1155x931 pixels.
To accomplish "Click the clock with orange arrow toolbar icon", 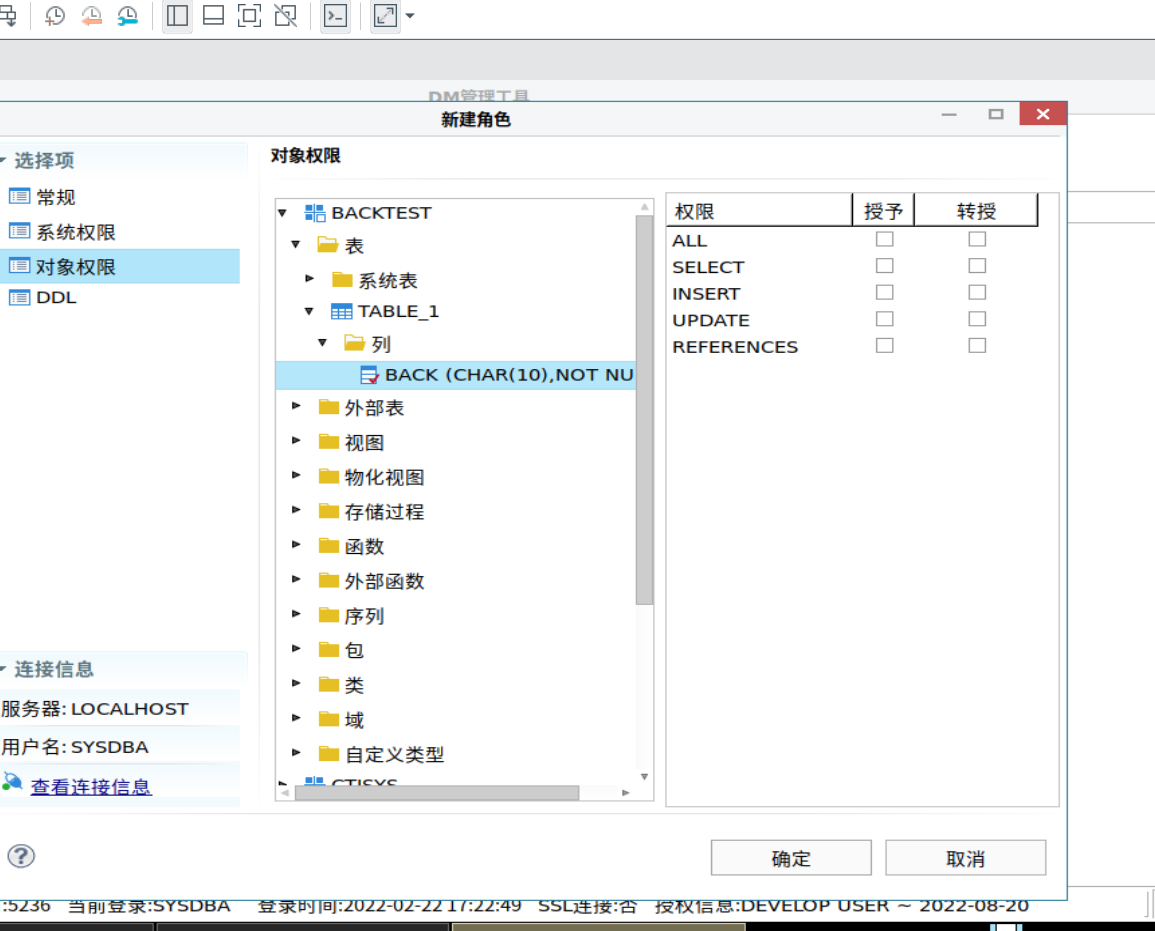I will point(91,16).
